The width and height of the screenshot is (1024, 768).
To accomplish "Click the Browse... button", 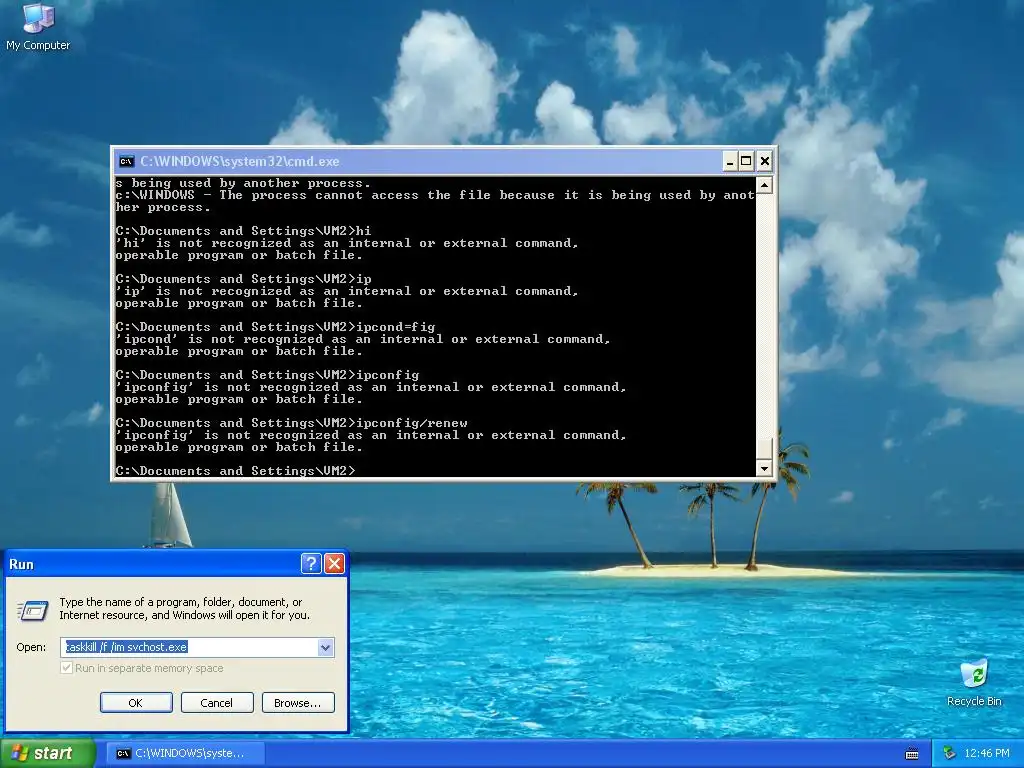I will tap(298, 703).
